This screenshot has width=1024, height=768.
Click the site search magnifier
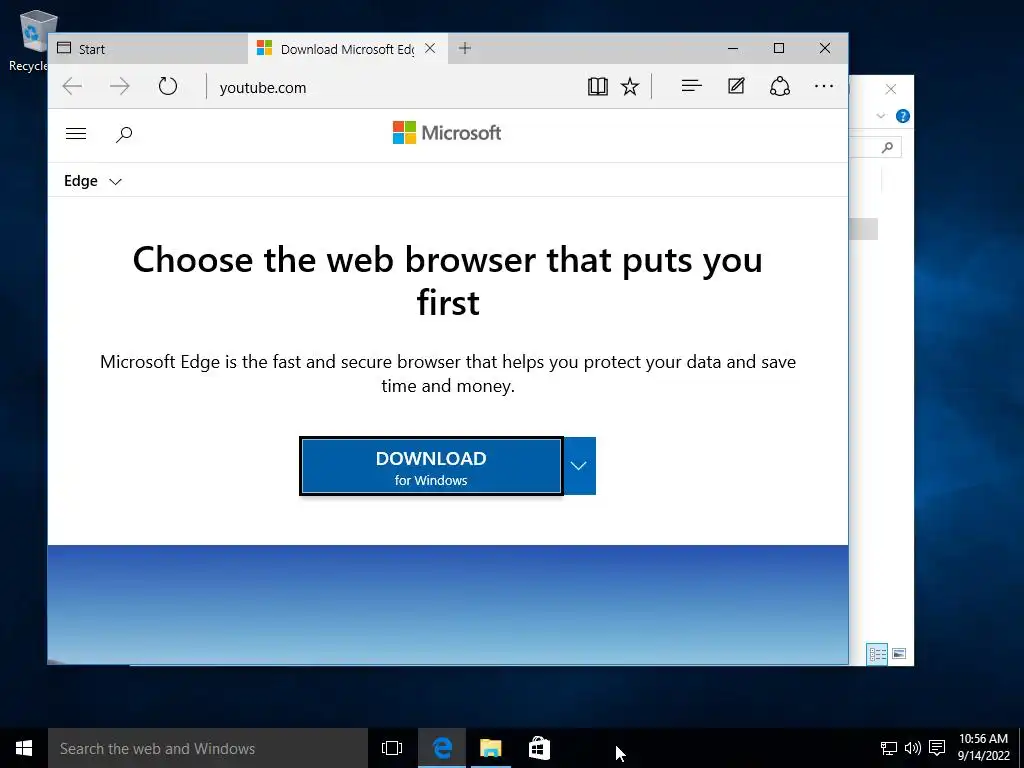tap(123, 135)
